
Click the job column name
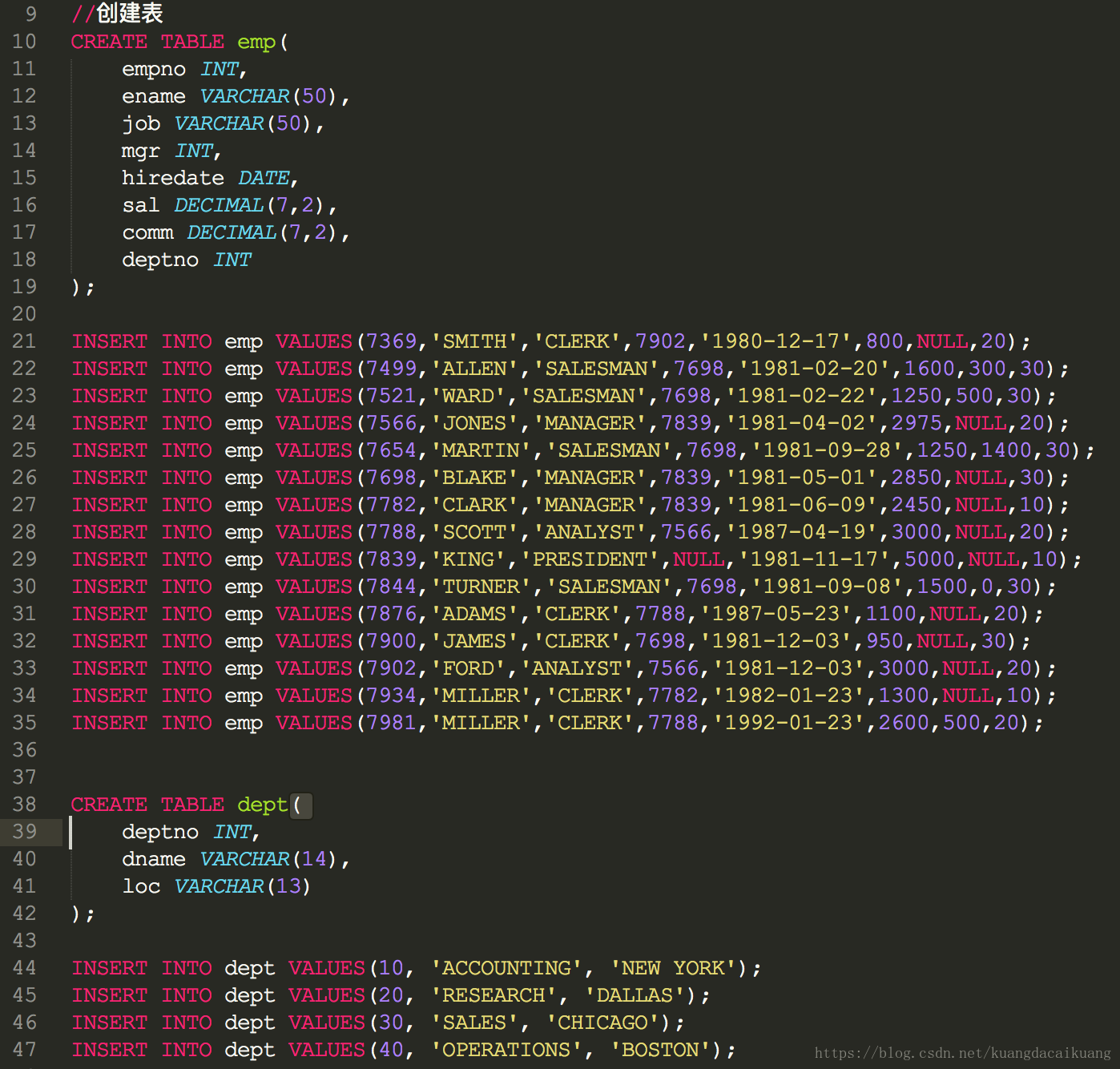coord(141,124)
